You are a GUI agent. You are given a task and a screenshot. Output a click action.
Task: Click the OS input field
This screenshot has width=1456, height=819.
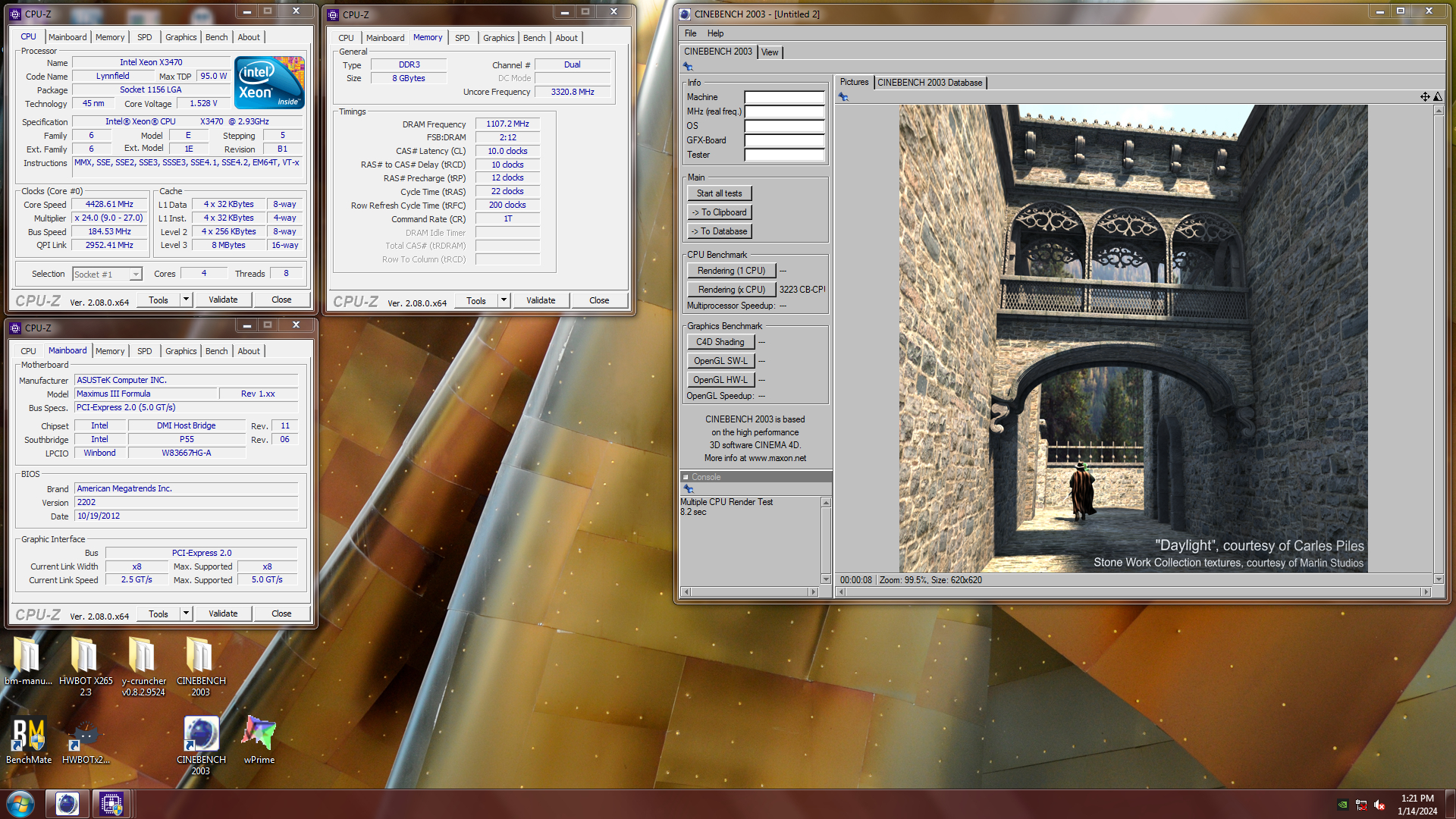coord(784,126)
